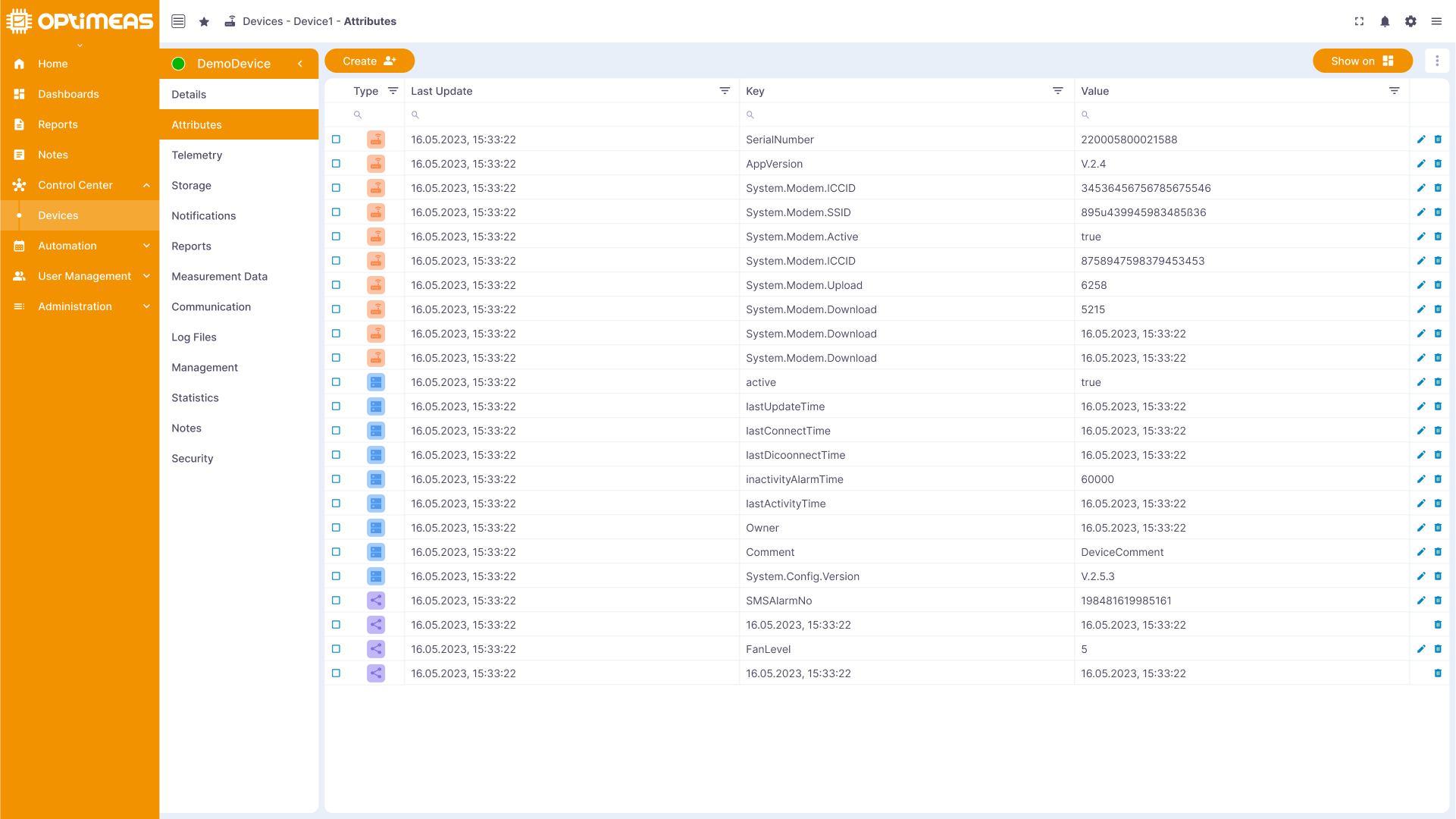1456x819 pixels.
Task: Click the Home icon in sidebar
Action: click(20, 64)
